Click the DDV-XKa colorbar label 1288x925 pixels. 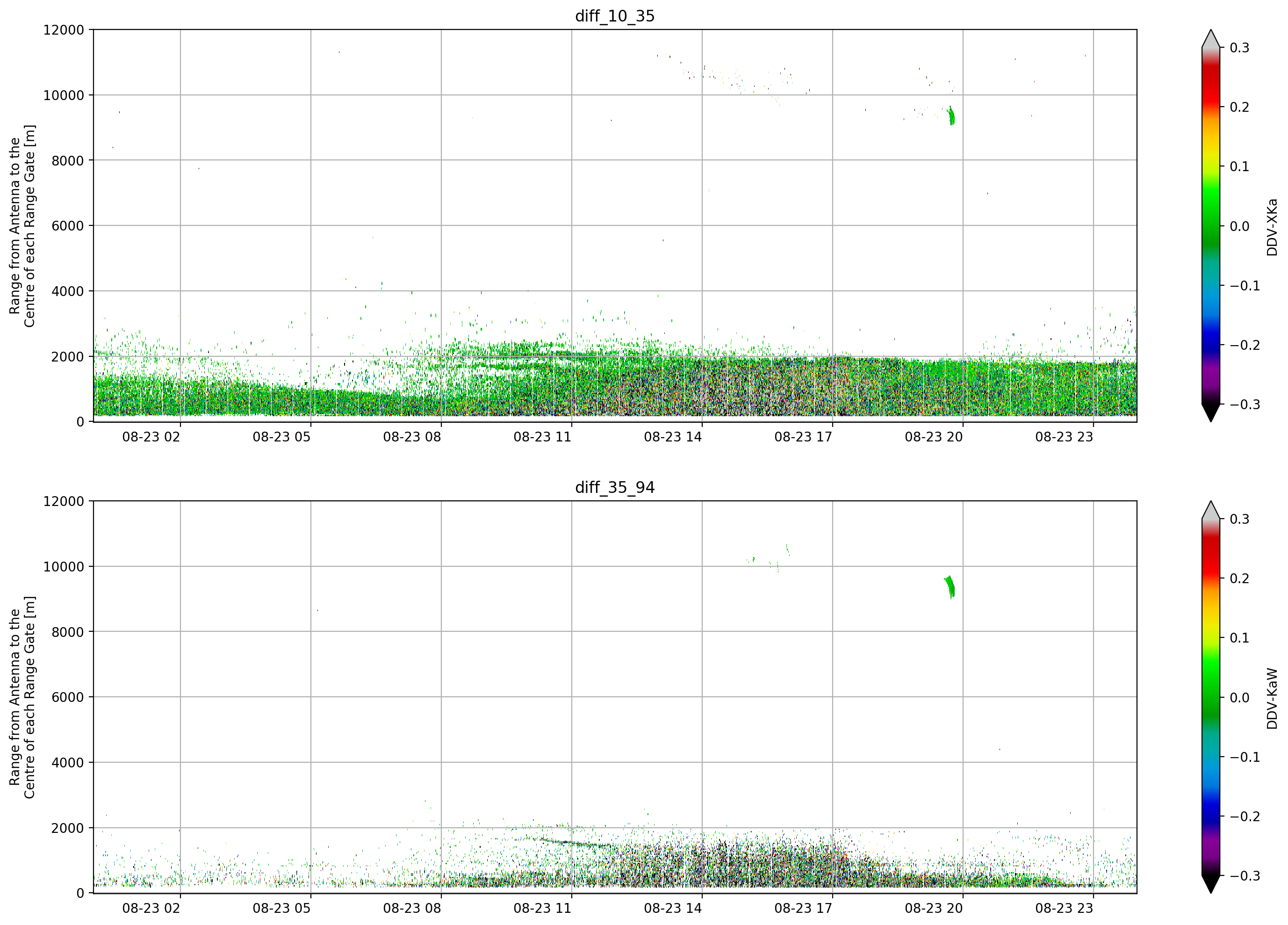pyautogui.click(x=1272, y=227)
